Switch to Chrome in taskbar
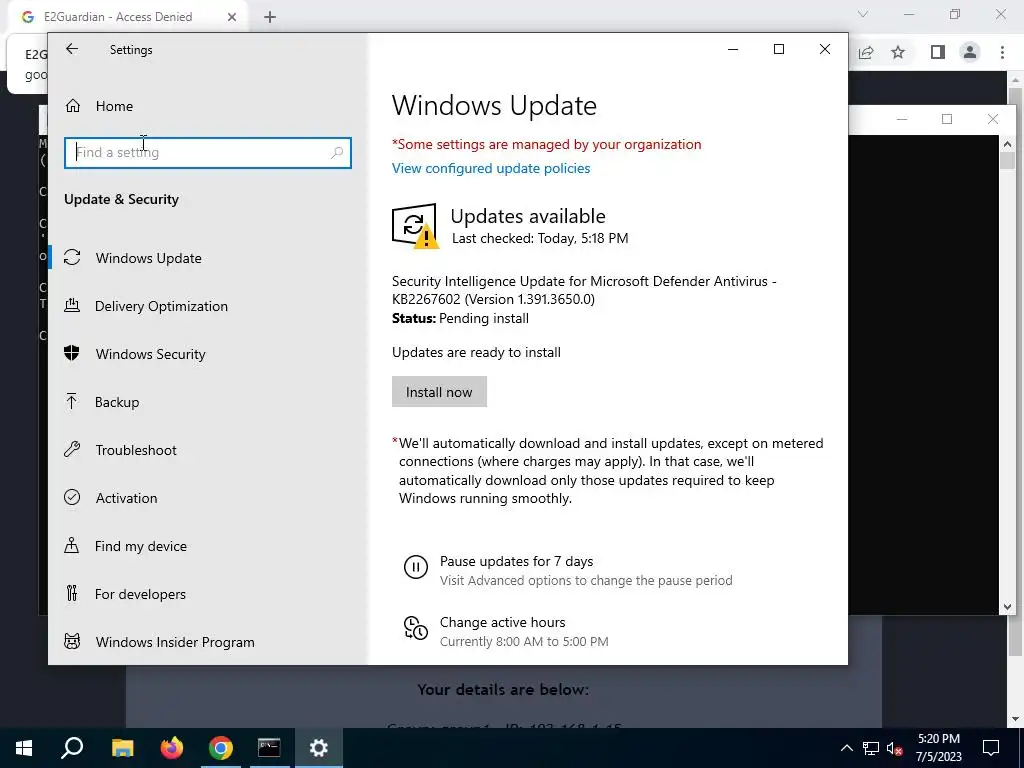 point(221,748)
